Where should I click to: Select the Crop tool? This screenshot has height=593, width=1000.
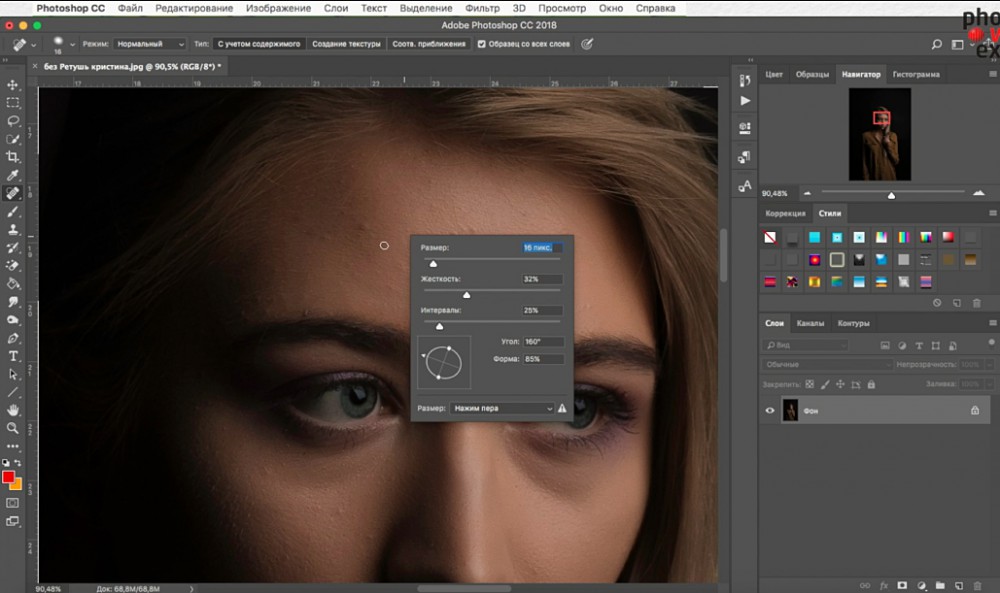(x=13, y=157)
